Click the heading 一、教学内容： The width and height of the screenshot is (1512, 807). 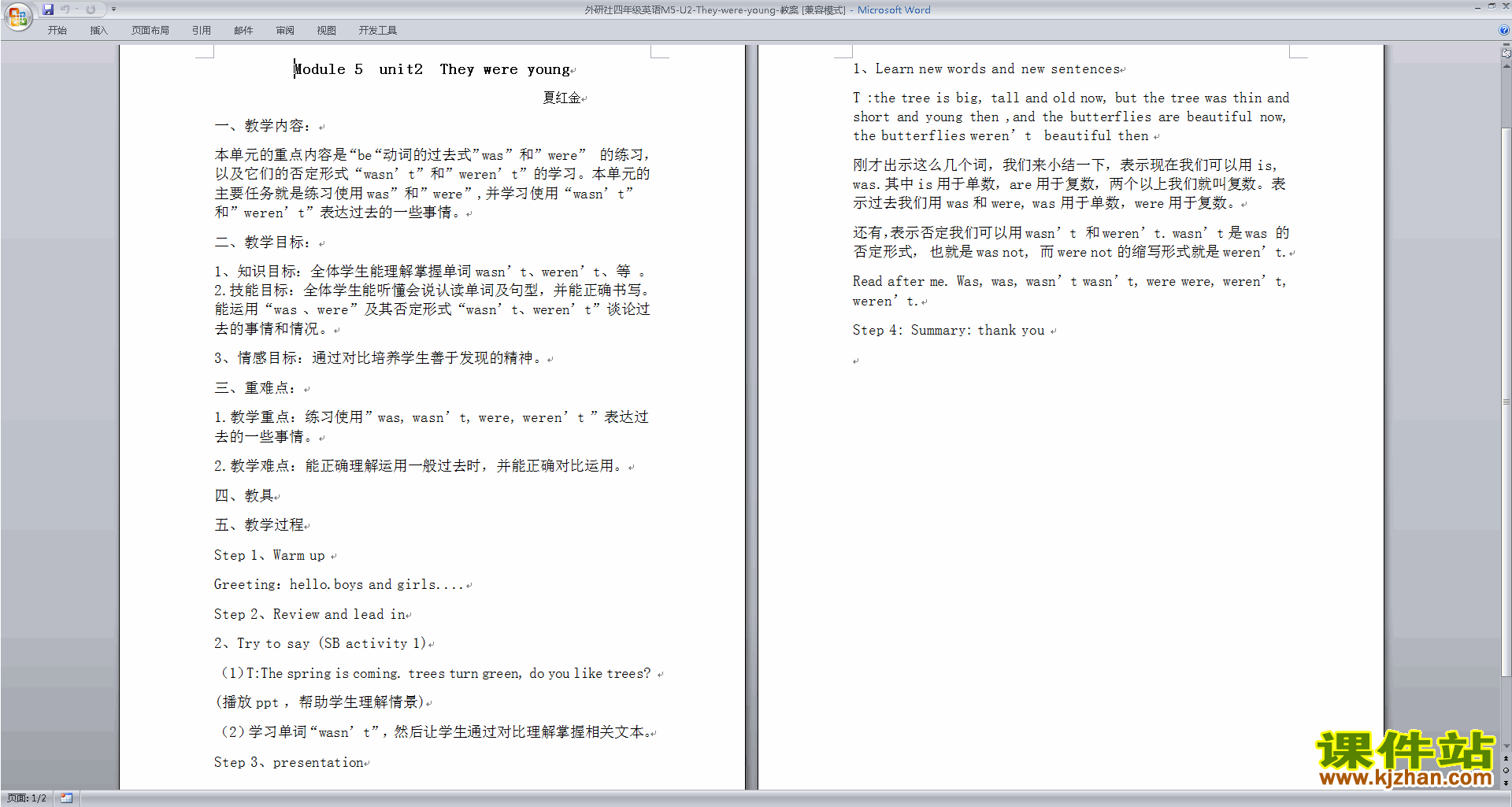[x=262, y=126]
